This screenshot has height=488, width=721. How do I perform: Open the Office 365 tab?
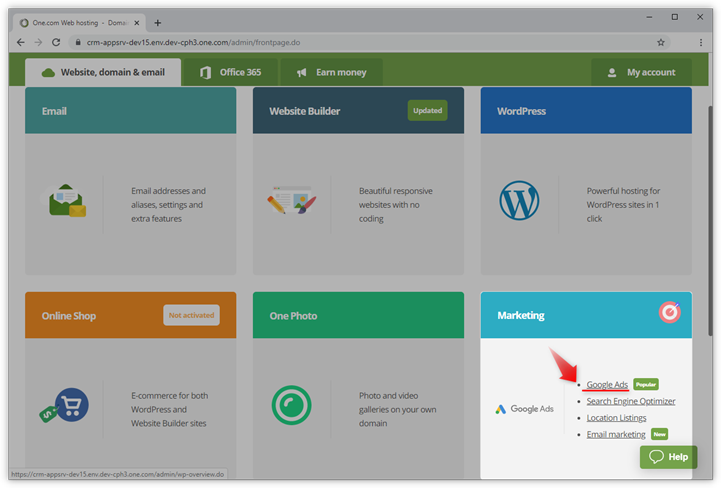point(230,72)
